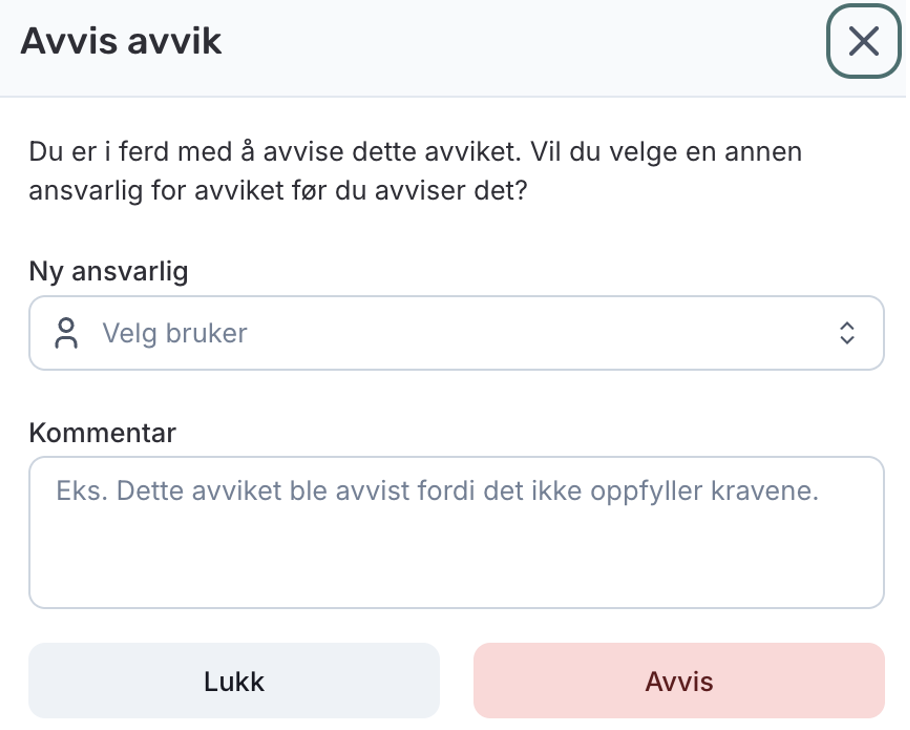Close the dialog with the X icon
910x730 pixels.
coord(863,41)
